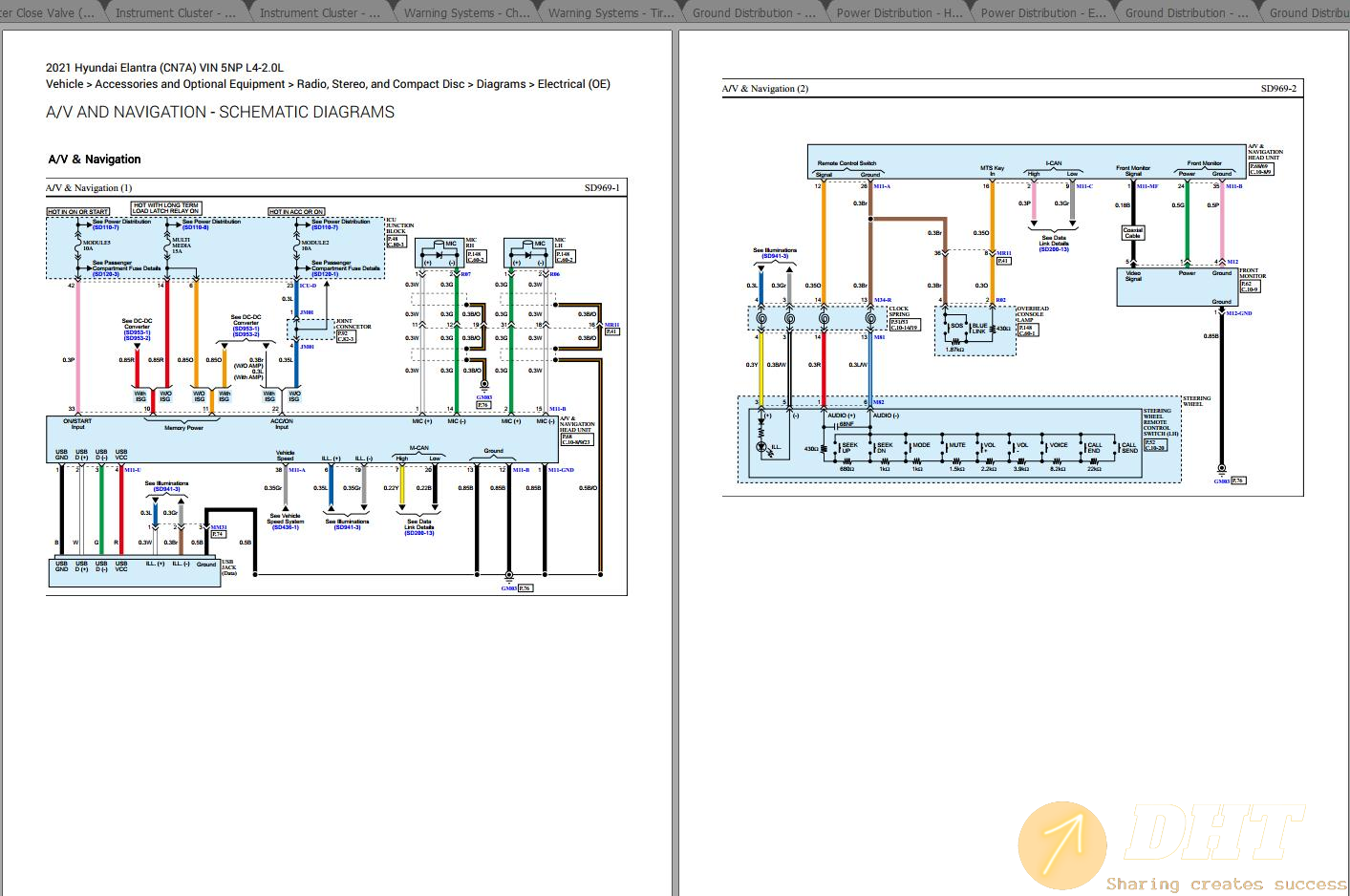Screen dimensions: 1350x896
Task: Follow the (SD436-1) vehicle speed system reference
Action: tap(285, 527)
